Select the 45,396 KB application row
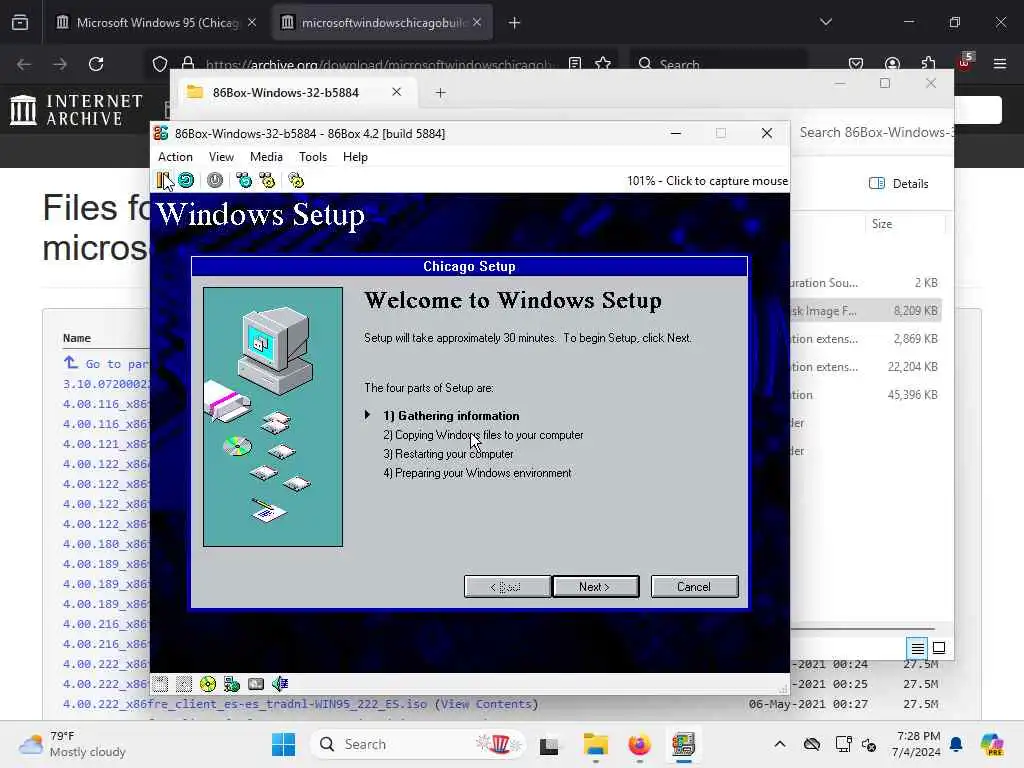 [865, 394]
